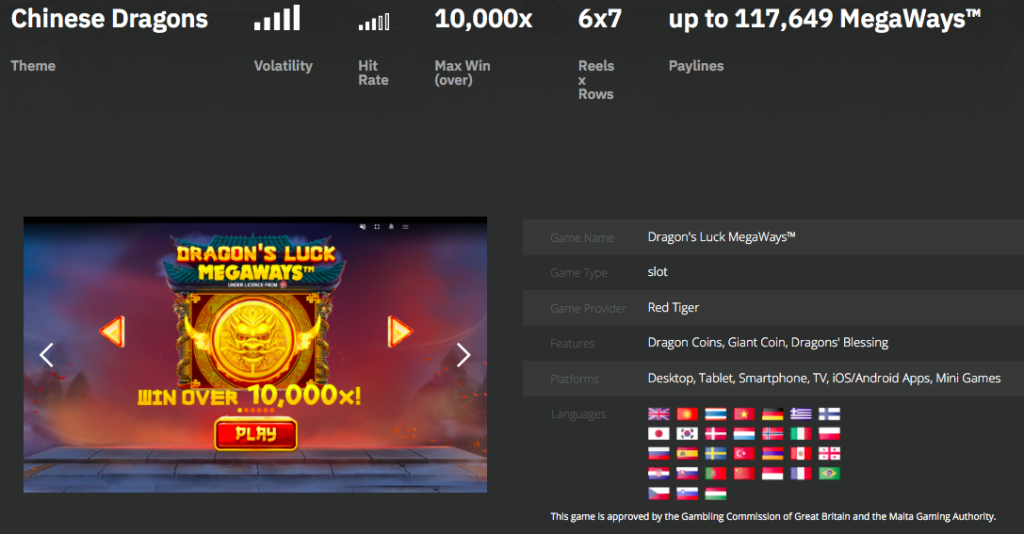Click the 'Hit Rate' label
The image size is (1024, 534).
click(x=373, y=72)
